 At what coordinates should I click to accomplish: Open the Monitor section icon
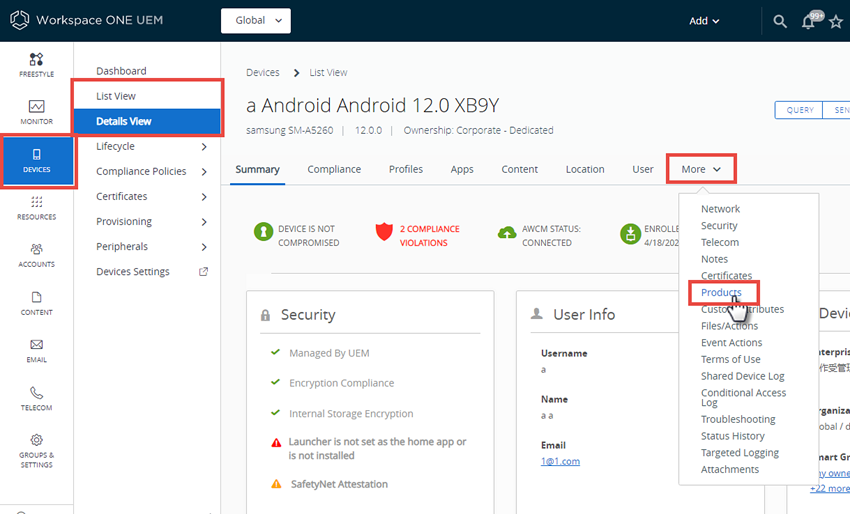pos(36,106)
